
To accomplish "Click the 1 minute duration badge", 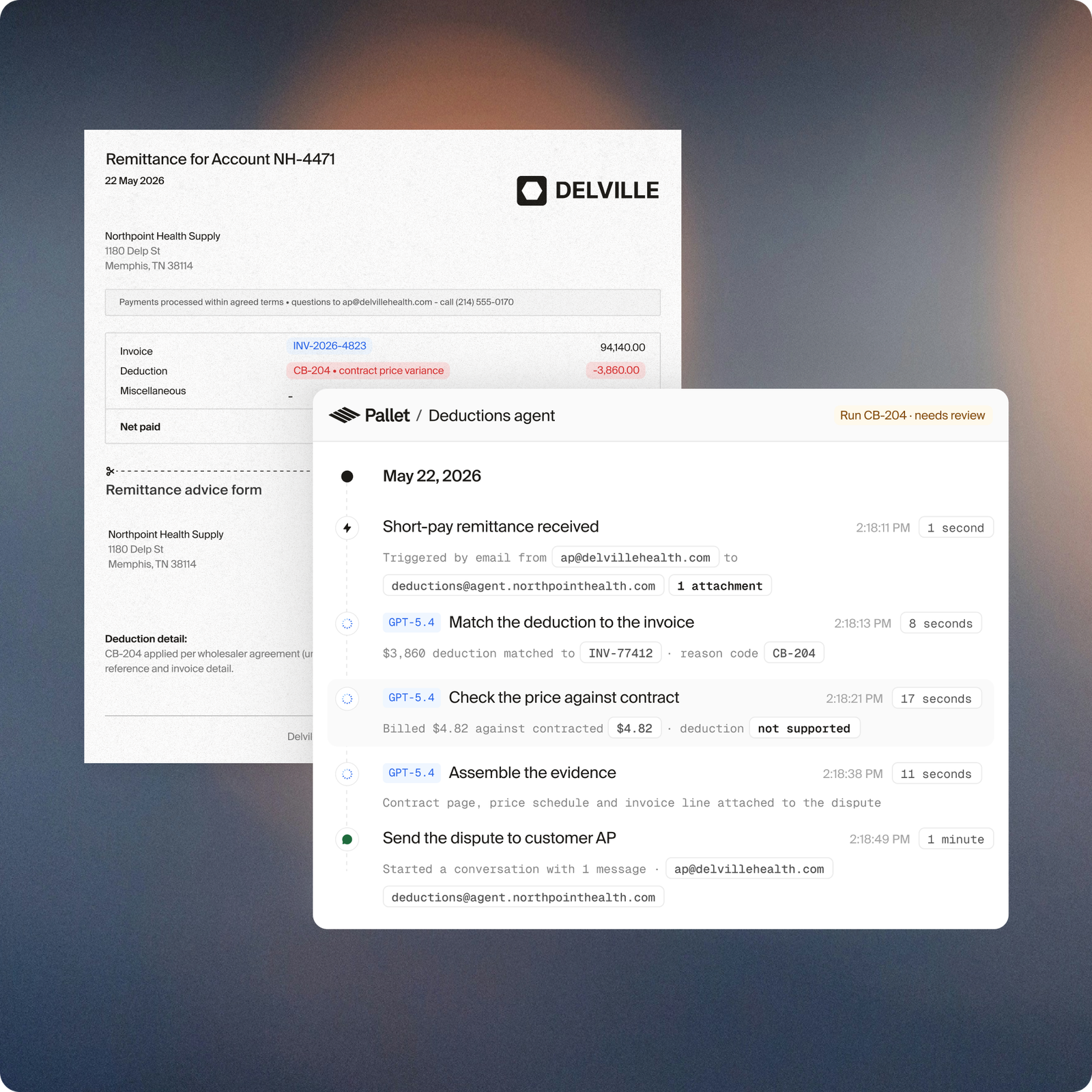I will (x=955, y=839).
